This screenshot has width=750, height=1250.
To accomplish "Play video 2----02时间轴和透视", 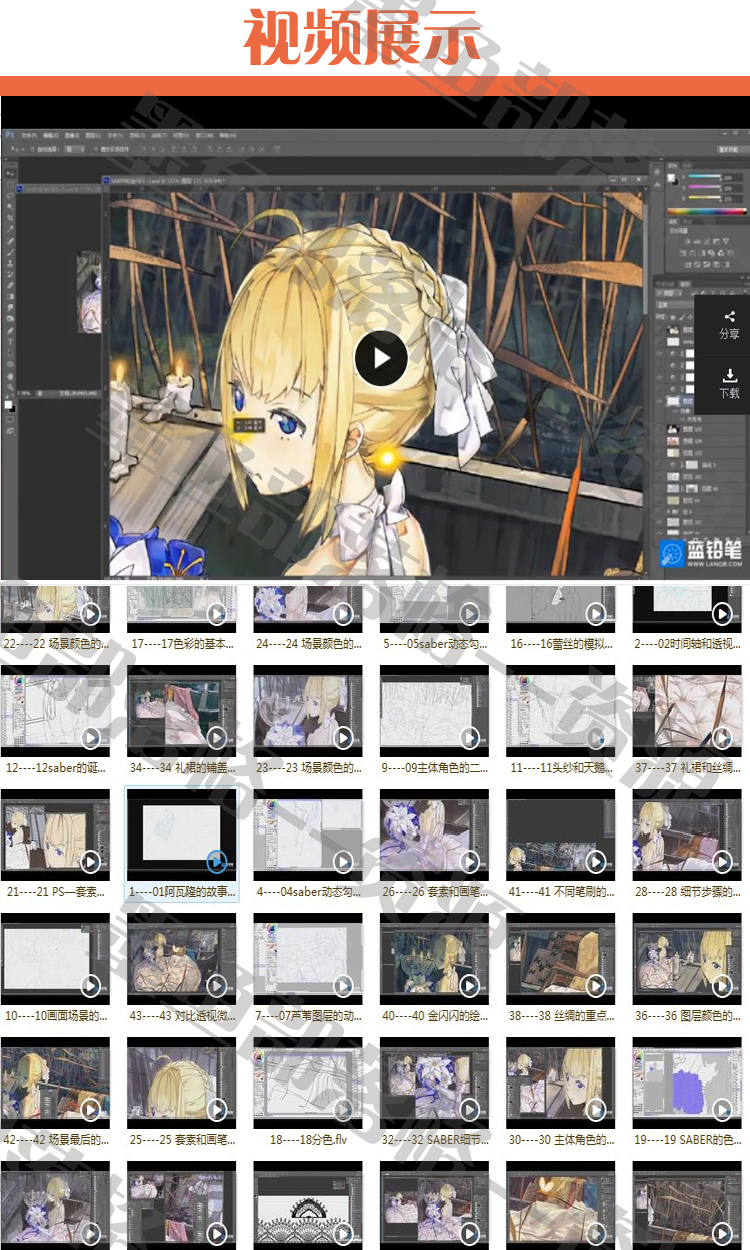I will pyautogui.click(x=723, y=613).
